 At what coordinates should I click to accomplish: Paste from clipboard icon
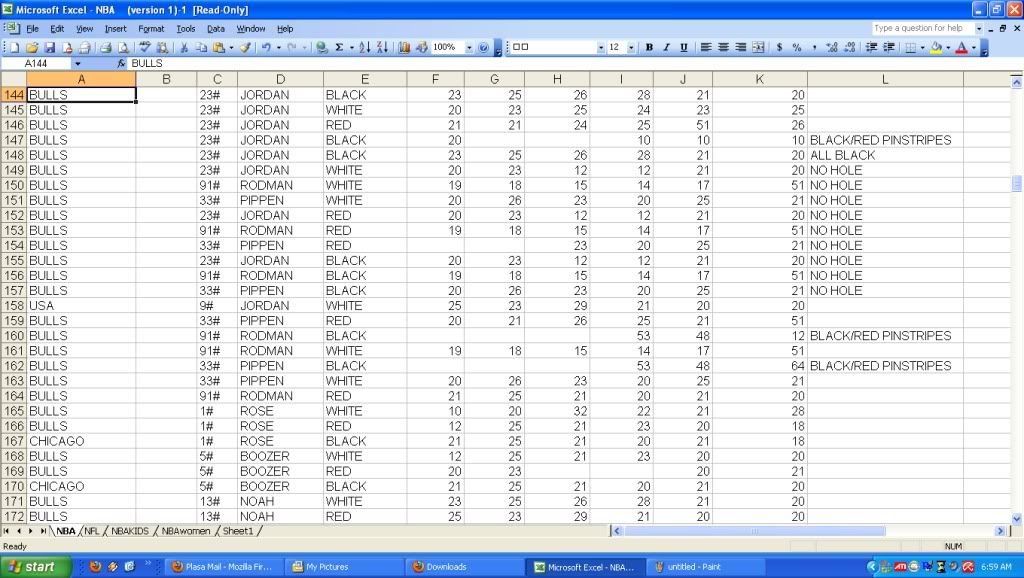(219, 47)
